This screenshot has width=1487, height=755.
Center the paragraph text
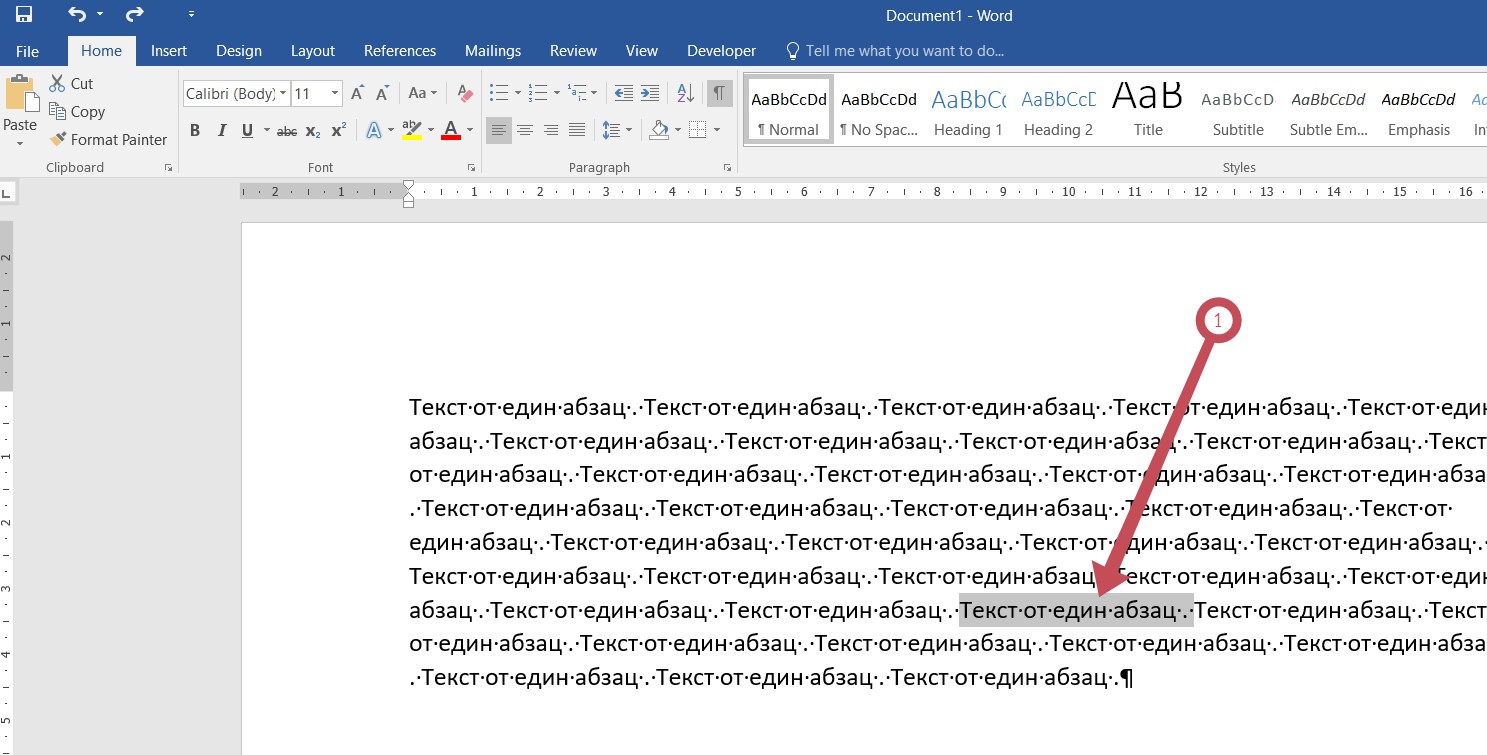tap(524, 130)
